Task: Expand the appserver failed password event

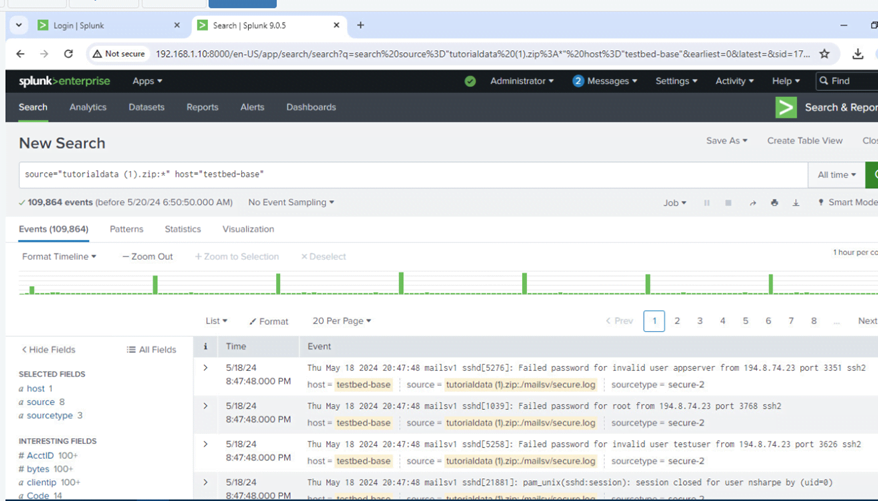Action: [x=206, y=368]
